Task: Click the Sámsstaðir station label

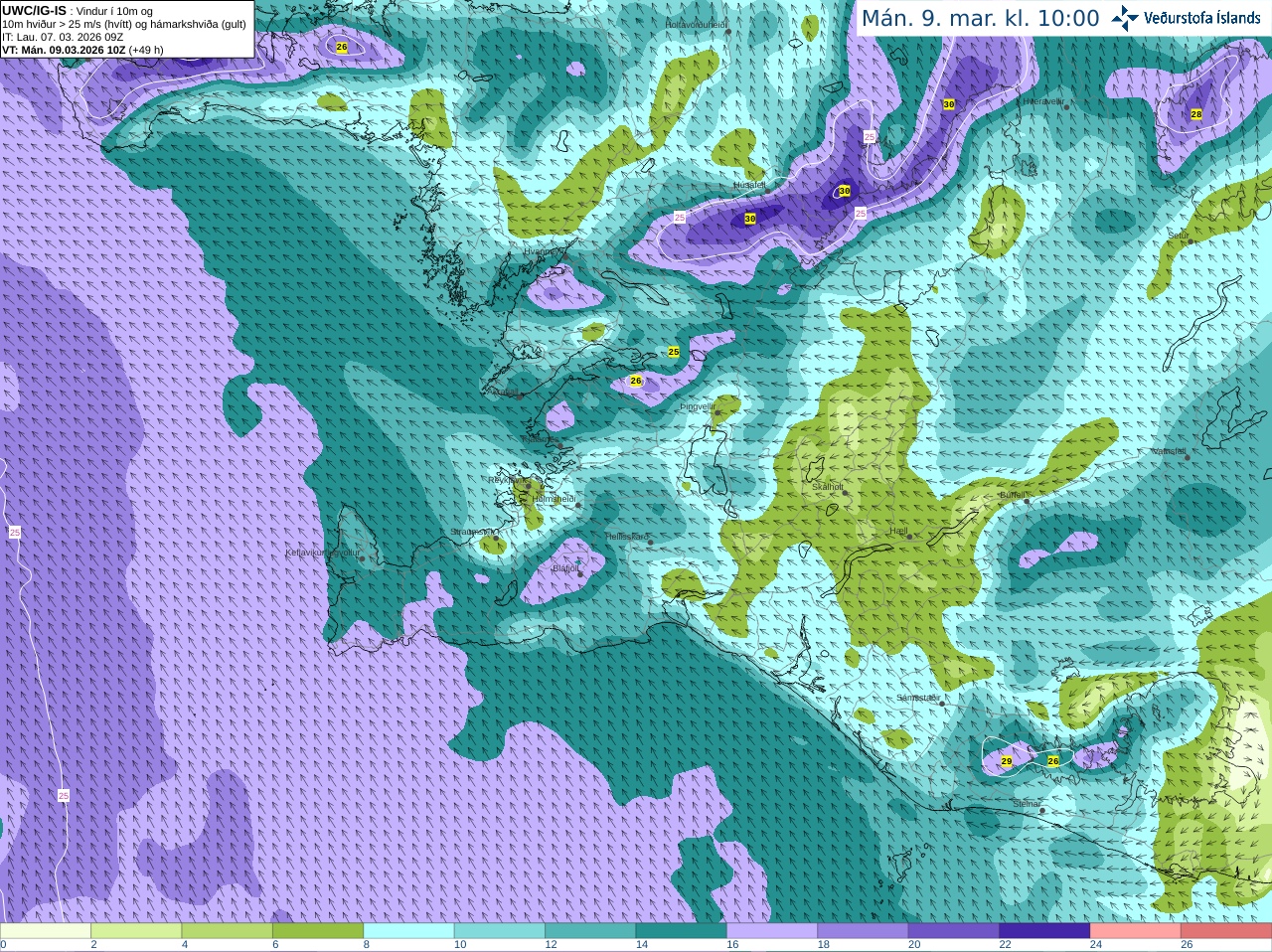Action: point(917,698)
